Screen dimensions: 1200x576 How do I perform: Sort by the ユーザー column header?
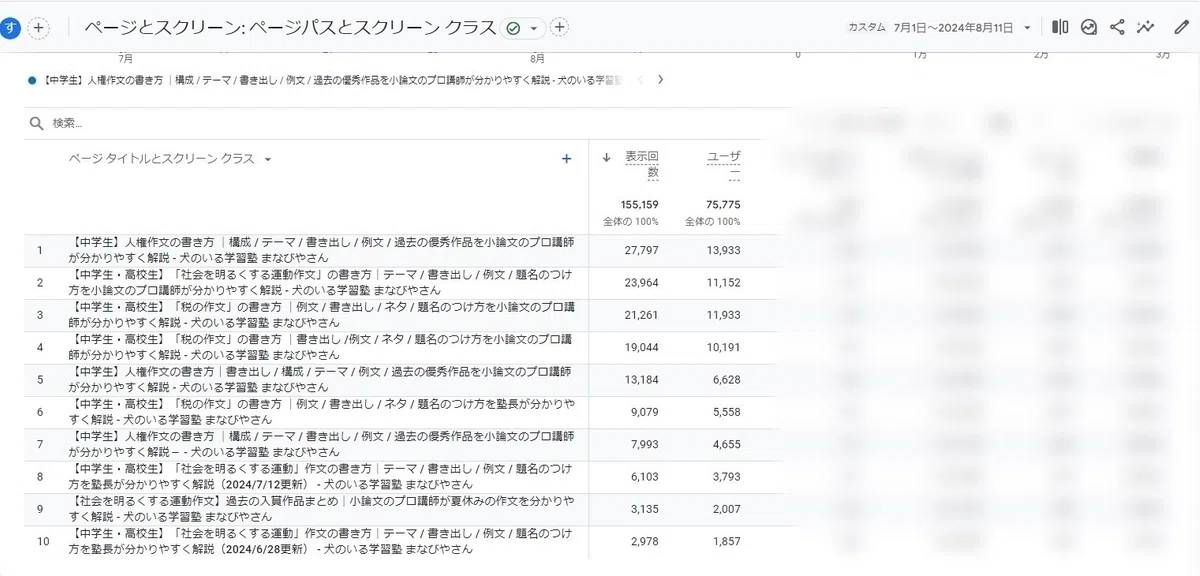click(724, 164)
